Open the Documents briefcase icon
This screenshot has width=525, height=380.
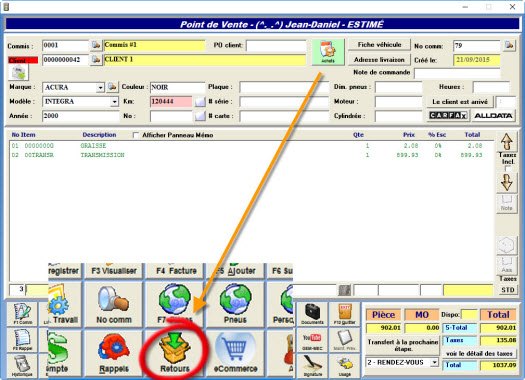coord(312,313)
